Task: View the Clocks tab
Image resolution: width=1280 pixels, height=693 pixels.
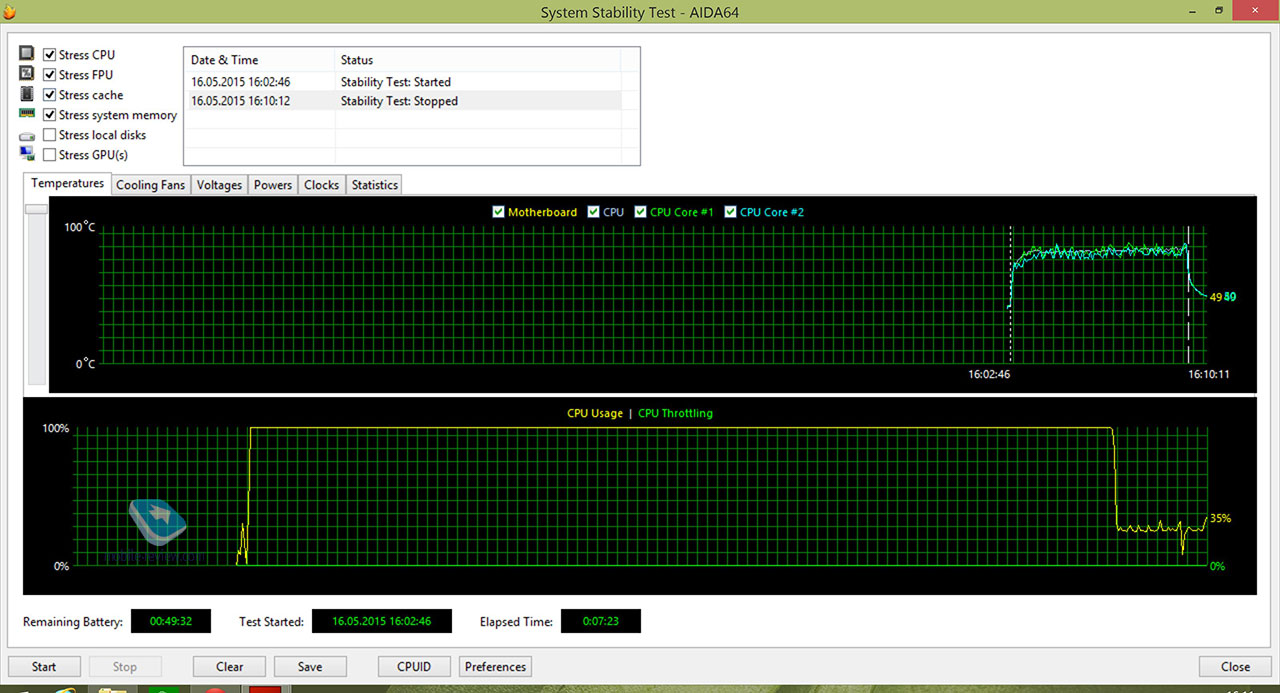Action: (322, 185)
